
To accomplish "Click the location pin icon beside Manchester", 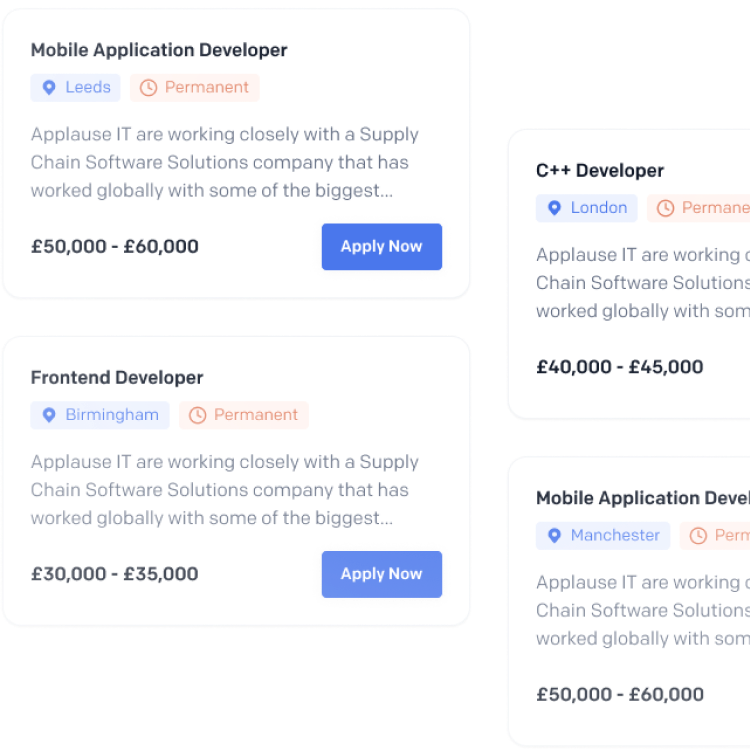I will [554, 536].
